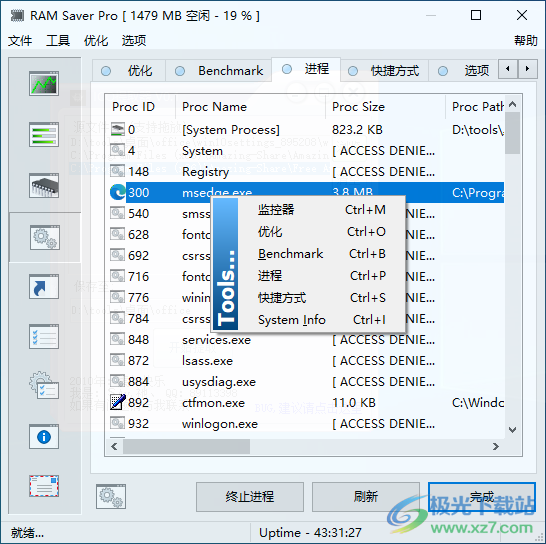Sort by the Proc ID column header

click(x=133, y=107)
